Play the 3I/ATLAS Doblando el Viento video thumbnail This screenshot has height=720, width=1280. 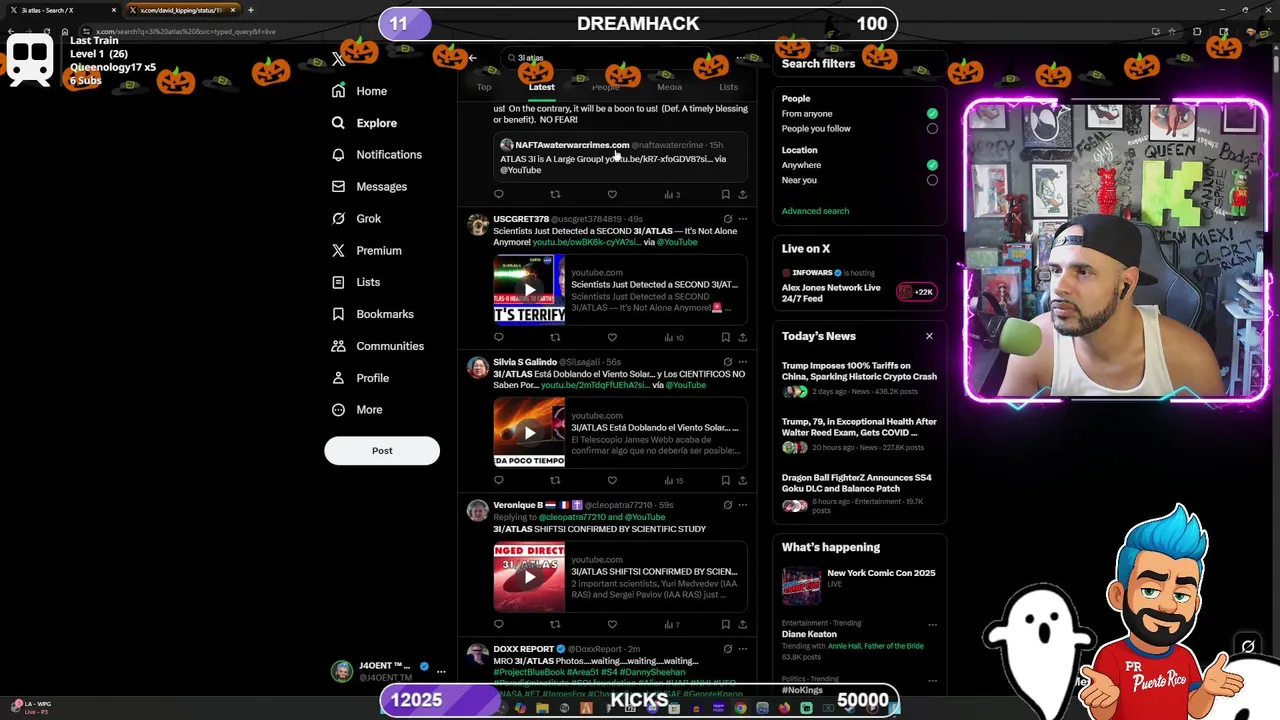529,433
